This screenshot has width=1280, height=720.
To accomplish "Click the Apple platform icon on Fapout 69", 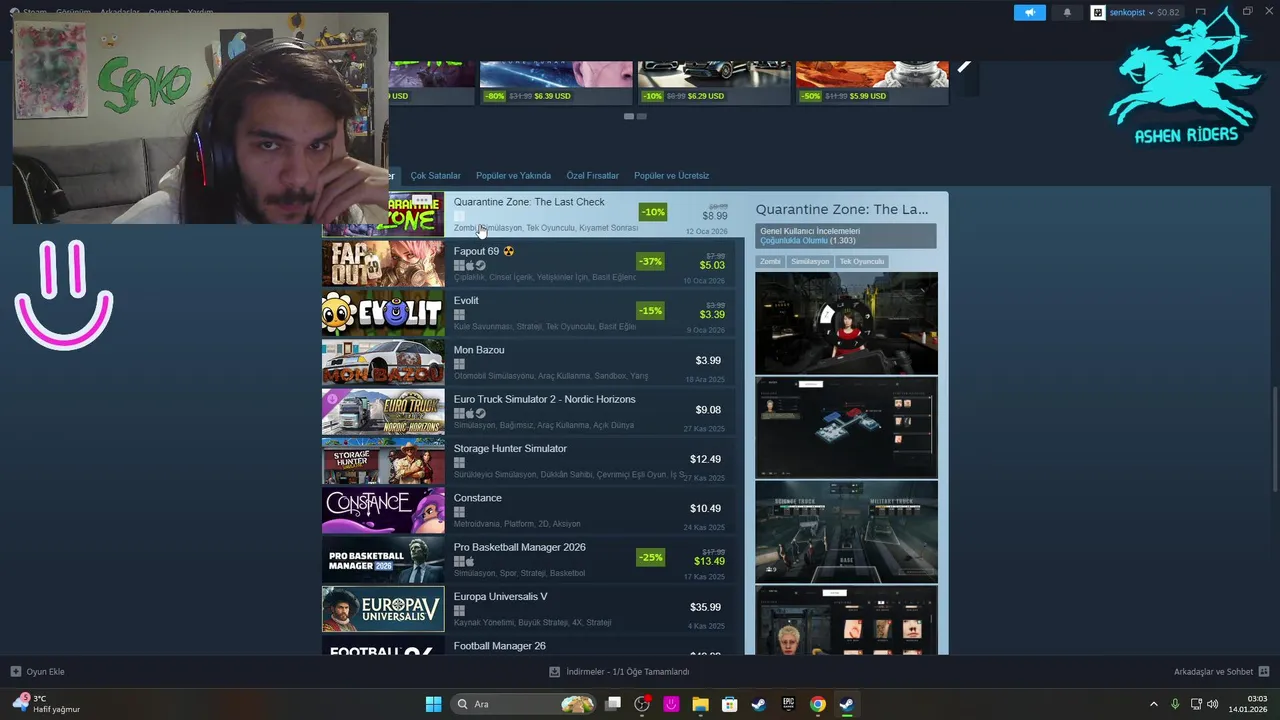I will 469,266.
